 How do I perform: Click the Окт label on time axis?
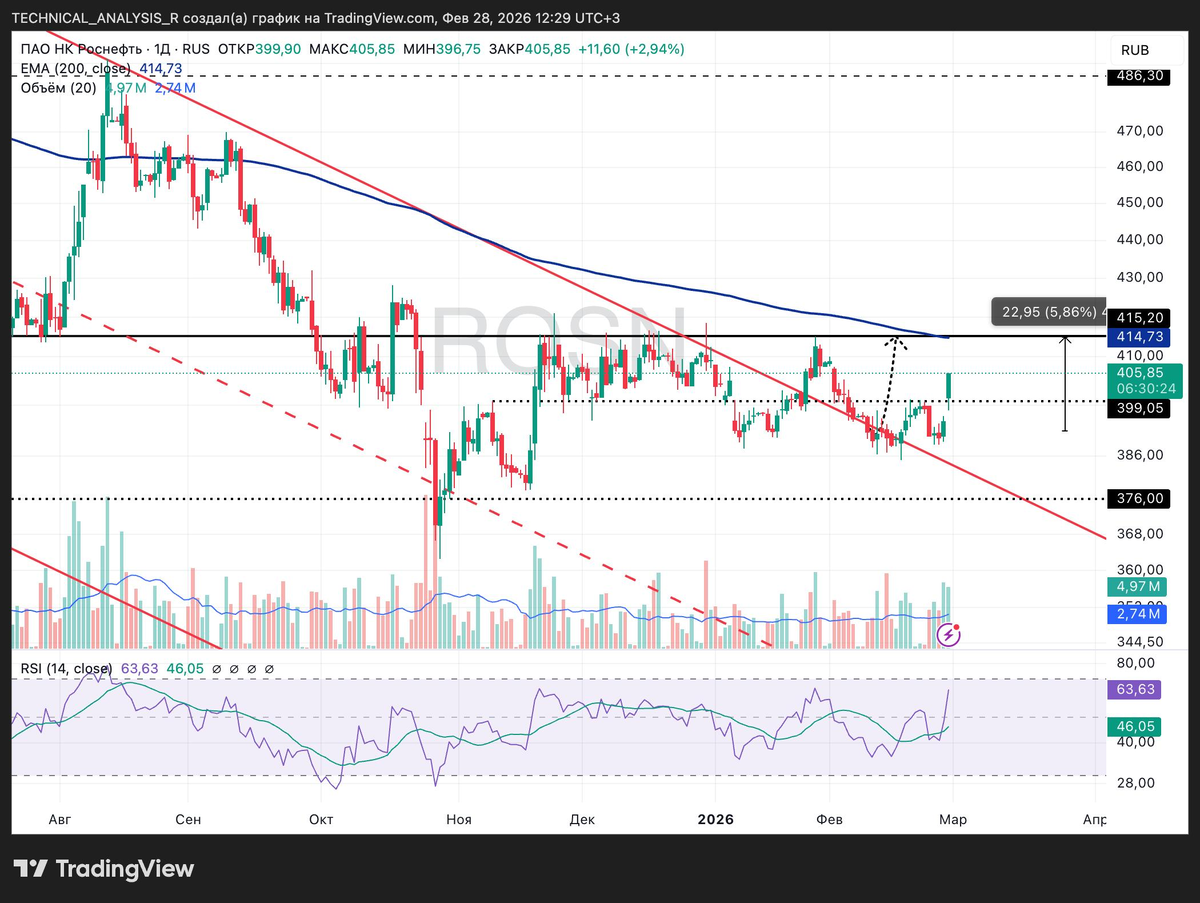pyautogui.click(x=321, y=819)
